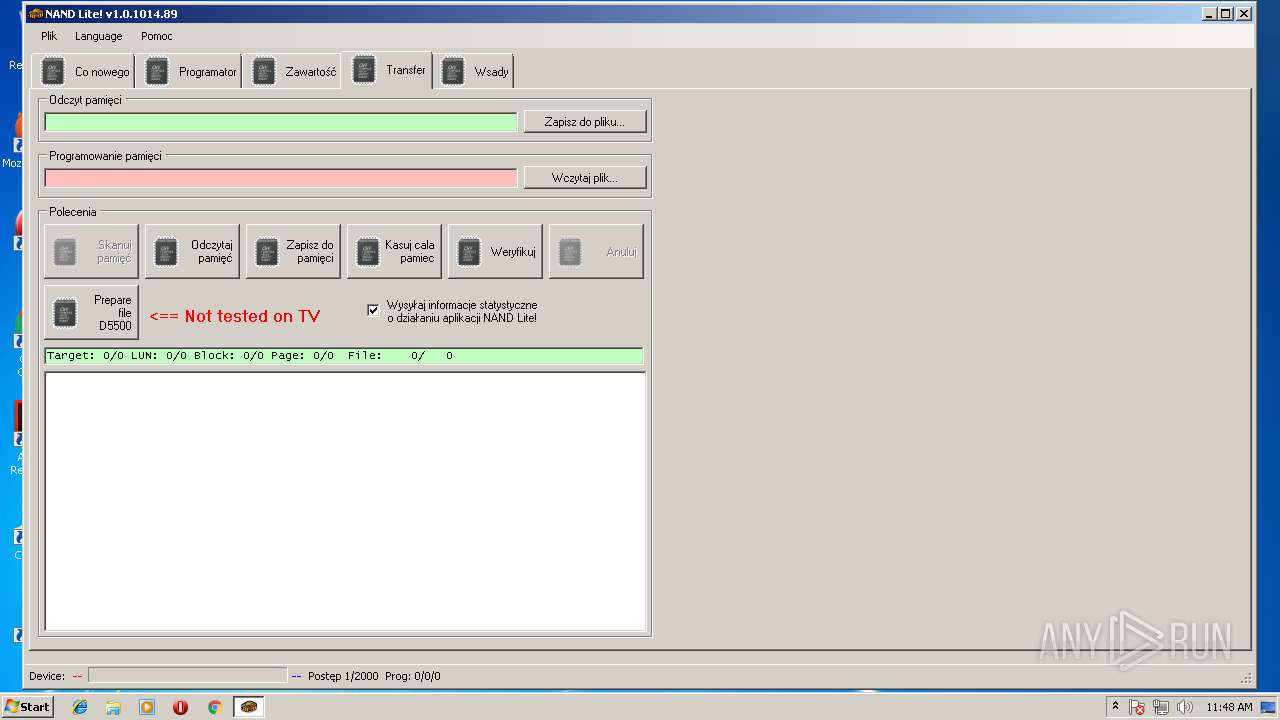This screenshot has width=1280, height=720.
Task: Click the chip icon on Zawartość tab
Action: pos(263,72)
